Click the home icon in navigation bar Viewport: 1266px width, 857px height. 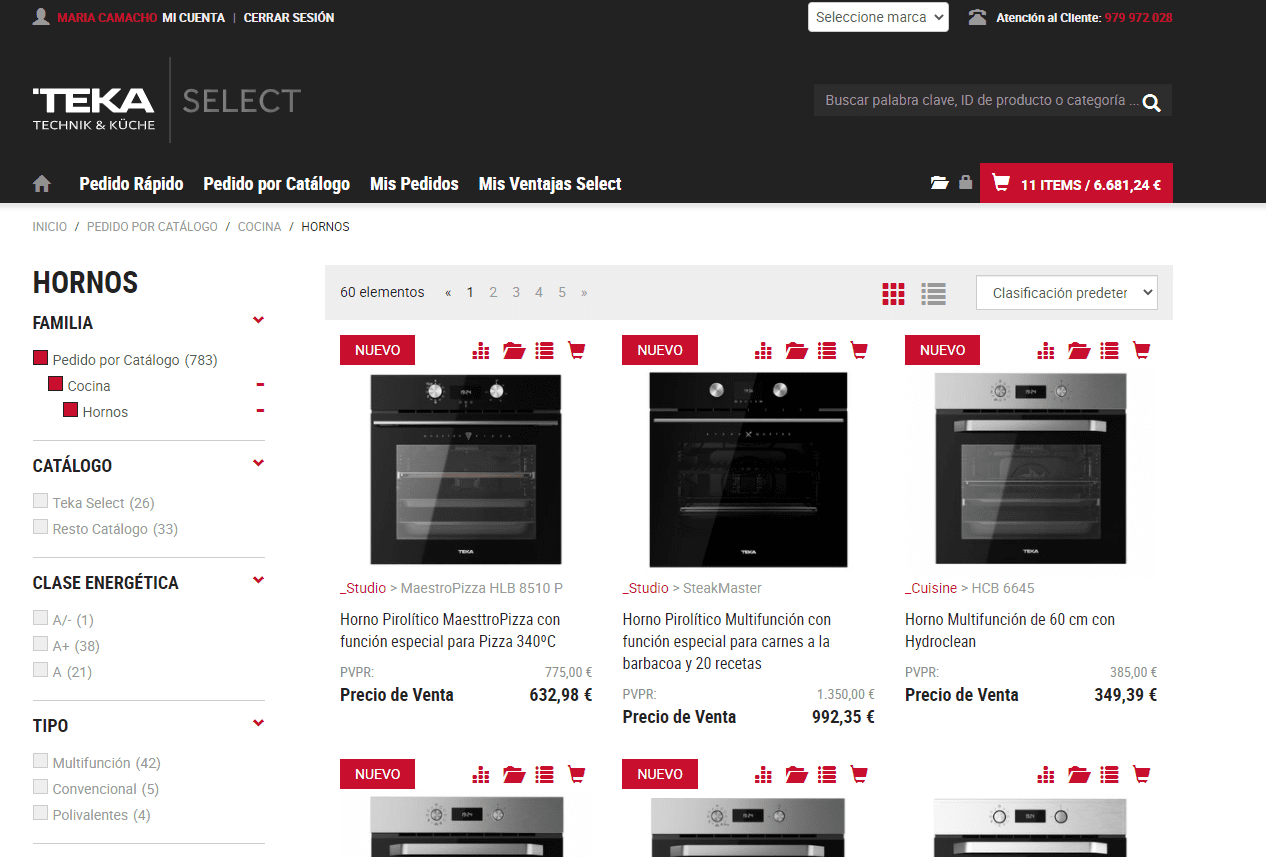[x=42, y=183]
